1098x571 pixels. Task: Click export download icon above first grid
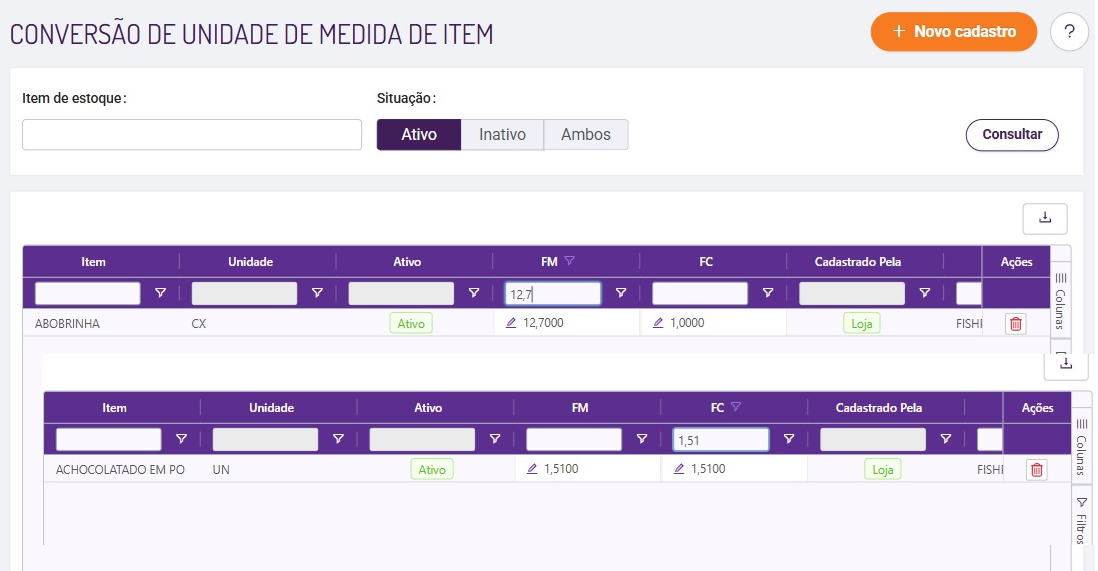[1045, 218]
